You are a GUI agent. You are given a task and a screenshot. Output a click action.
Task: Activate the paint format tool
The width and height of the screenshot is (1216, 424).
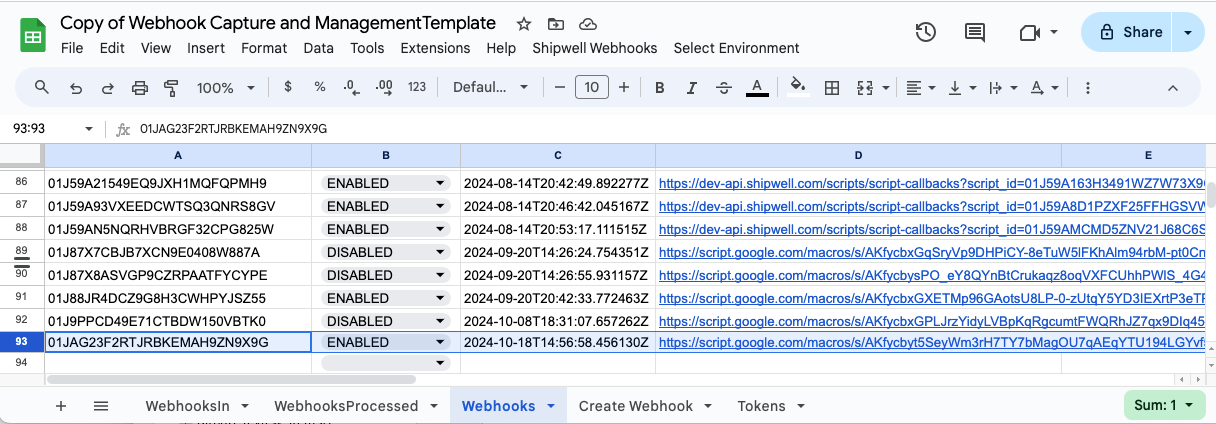click(x=170, y=87)
